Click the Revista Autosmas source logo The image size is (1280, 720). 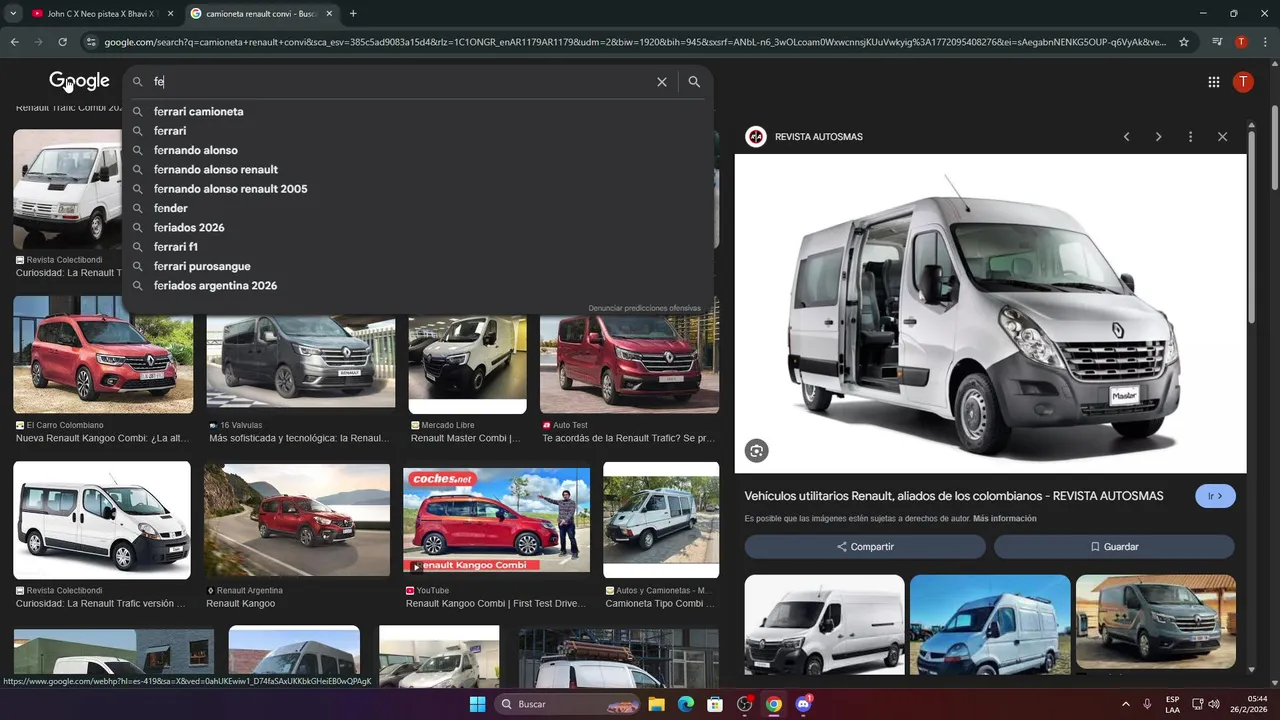coord(756,137)
